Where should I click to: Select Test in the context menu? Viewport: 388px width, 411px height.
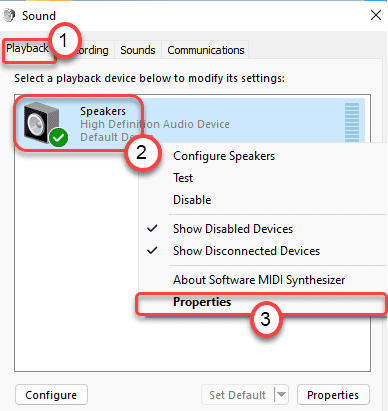tap(183, 178)
